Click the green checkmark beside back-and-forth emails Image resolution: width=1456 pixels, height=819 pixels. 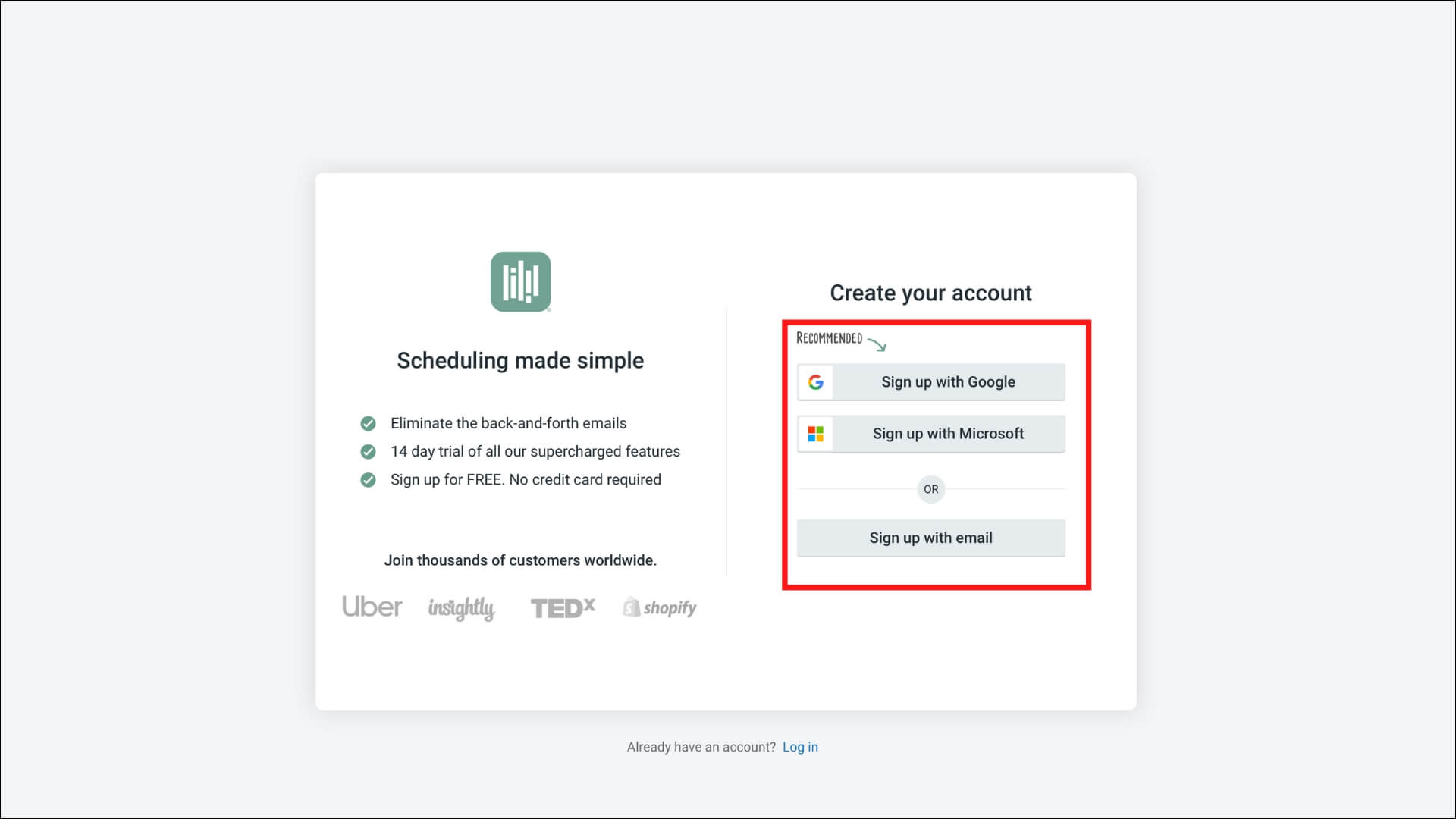click(x=368, y=423)
